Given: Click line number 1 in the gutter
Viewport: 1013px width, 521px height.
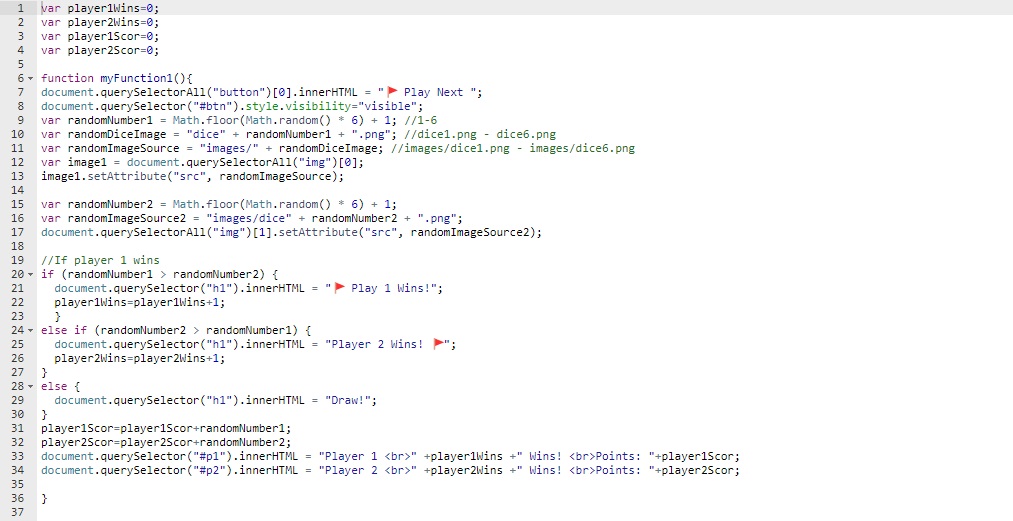Looking at the screenshot, I should [21, 8].
